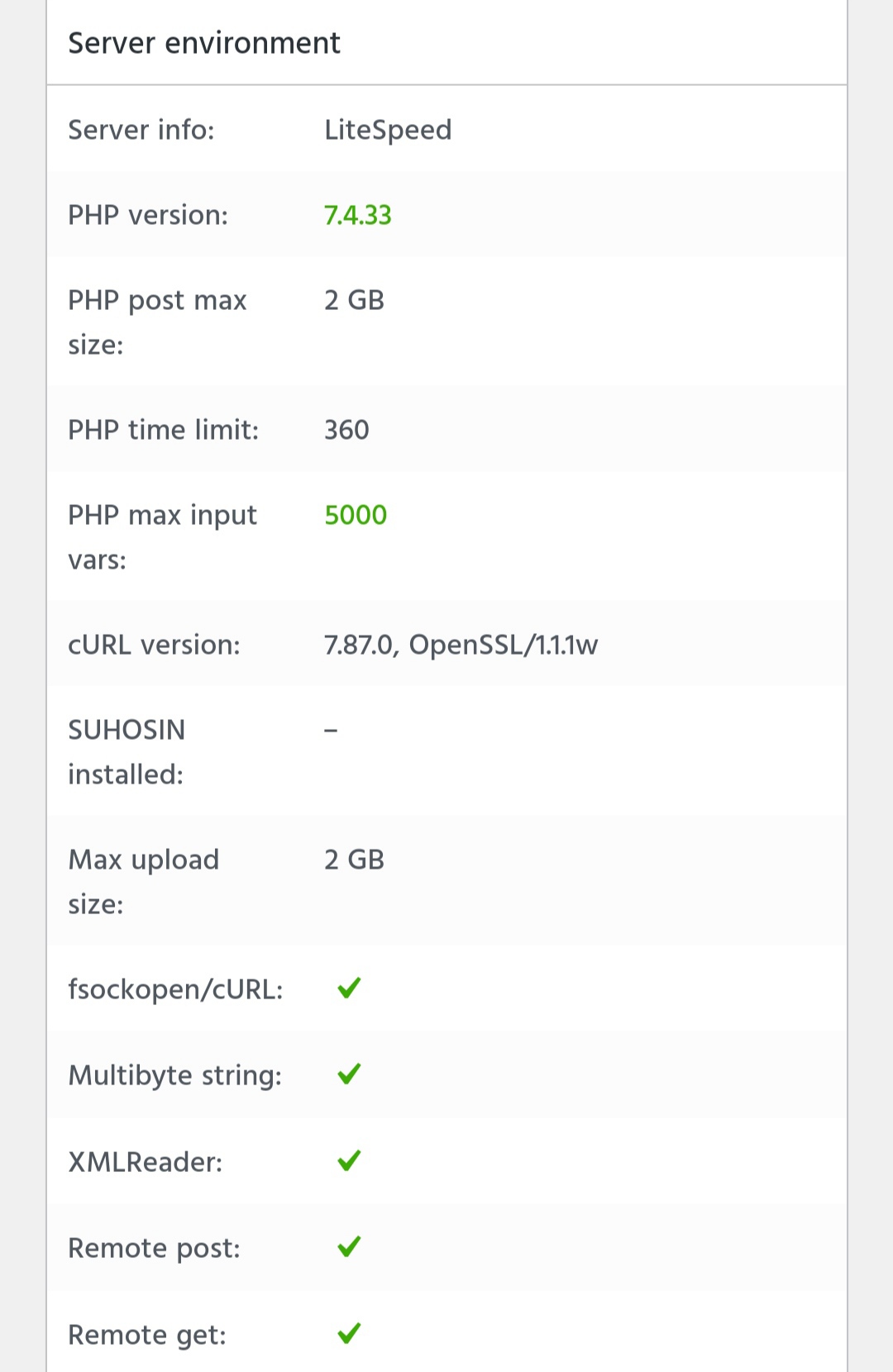
Task: Click the XMLReader green checkmark icon
Action: tap(350, 1160)
